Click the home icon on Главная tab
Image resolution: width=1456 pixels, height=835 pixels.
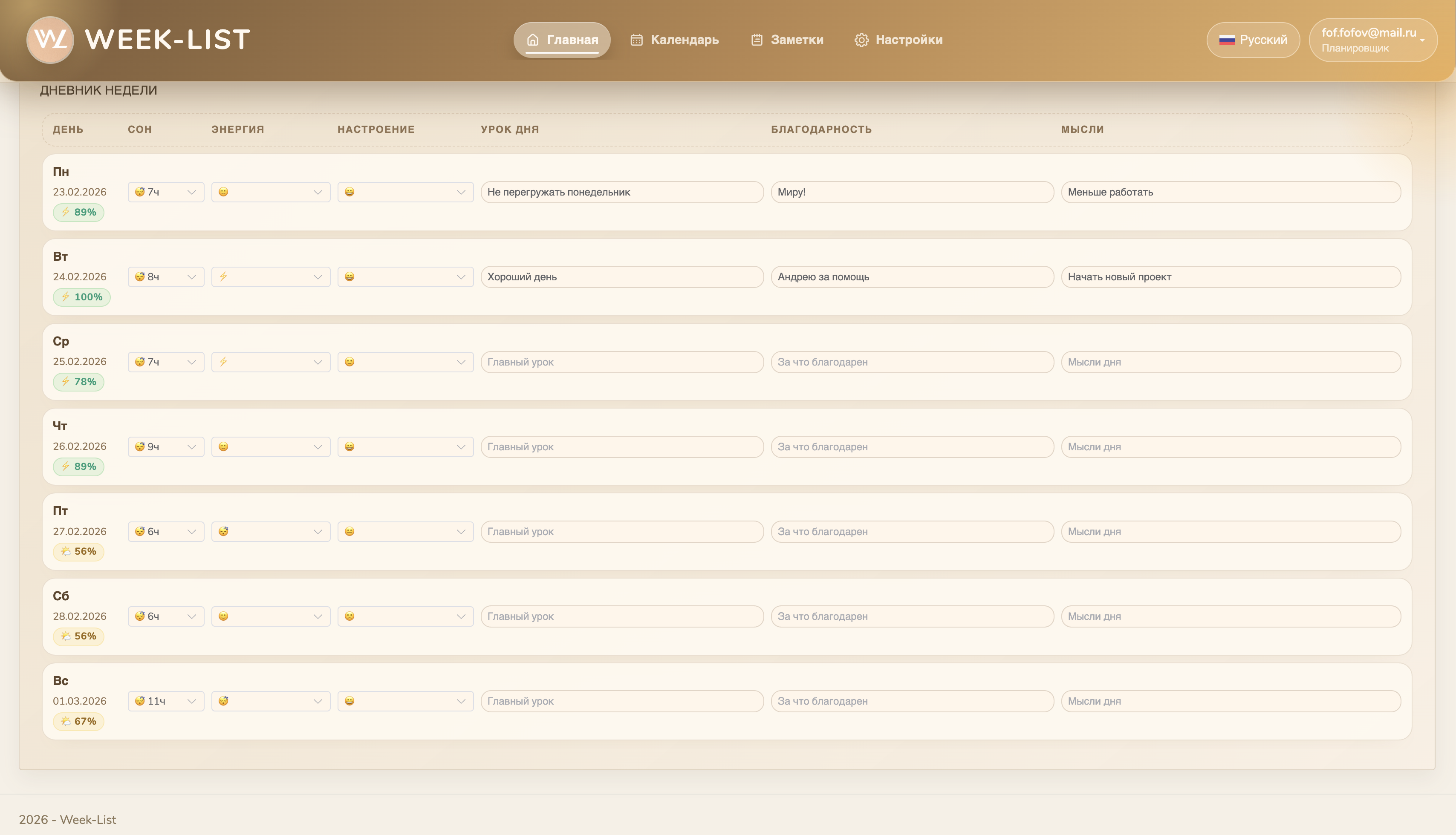(x=532, y=40)
